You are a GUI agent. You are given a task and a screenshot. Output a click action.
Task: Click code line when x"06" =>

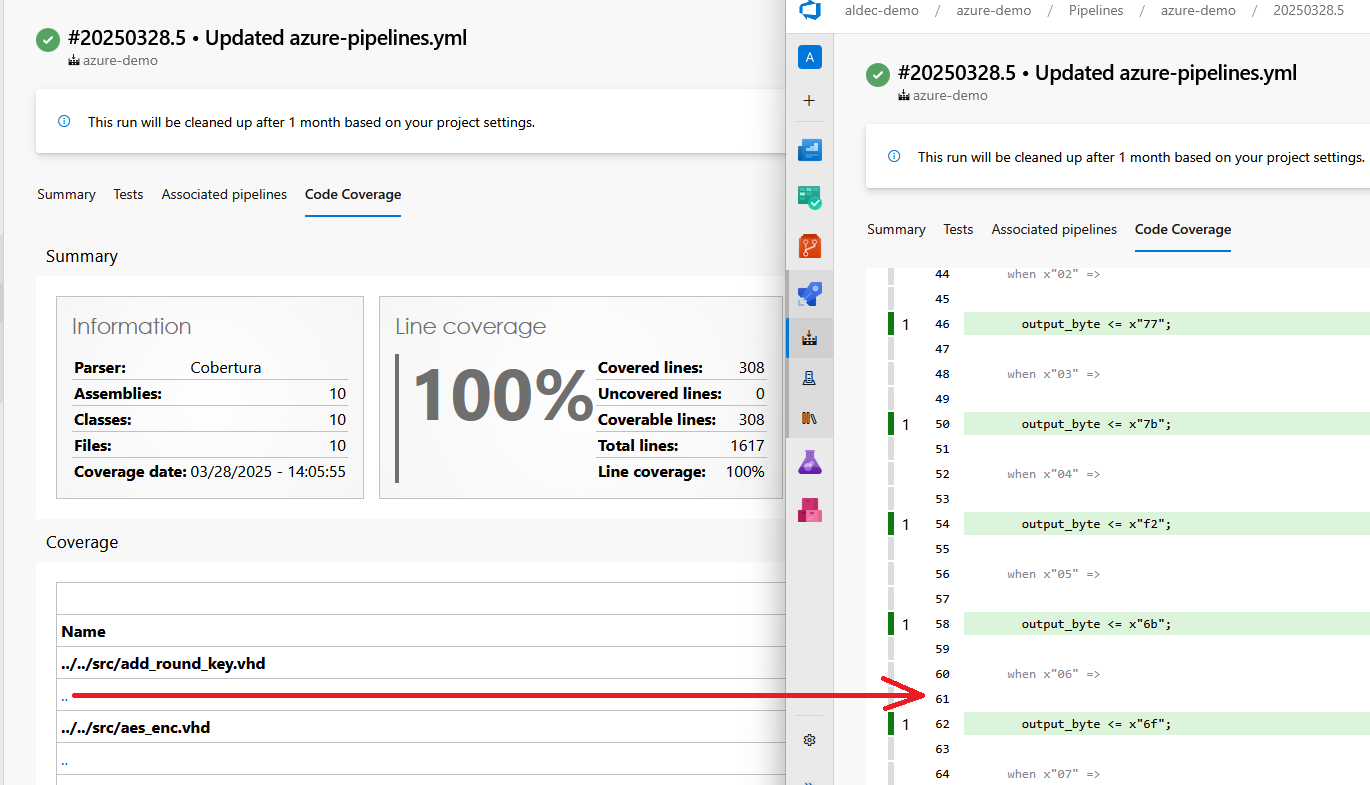click(1053, 674)
